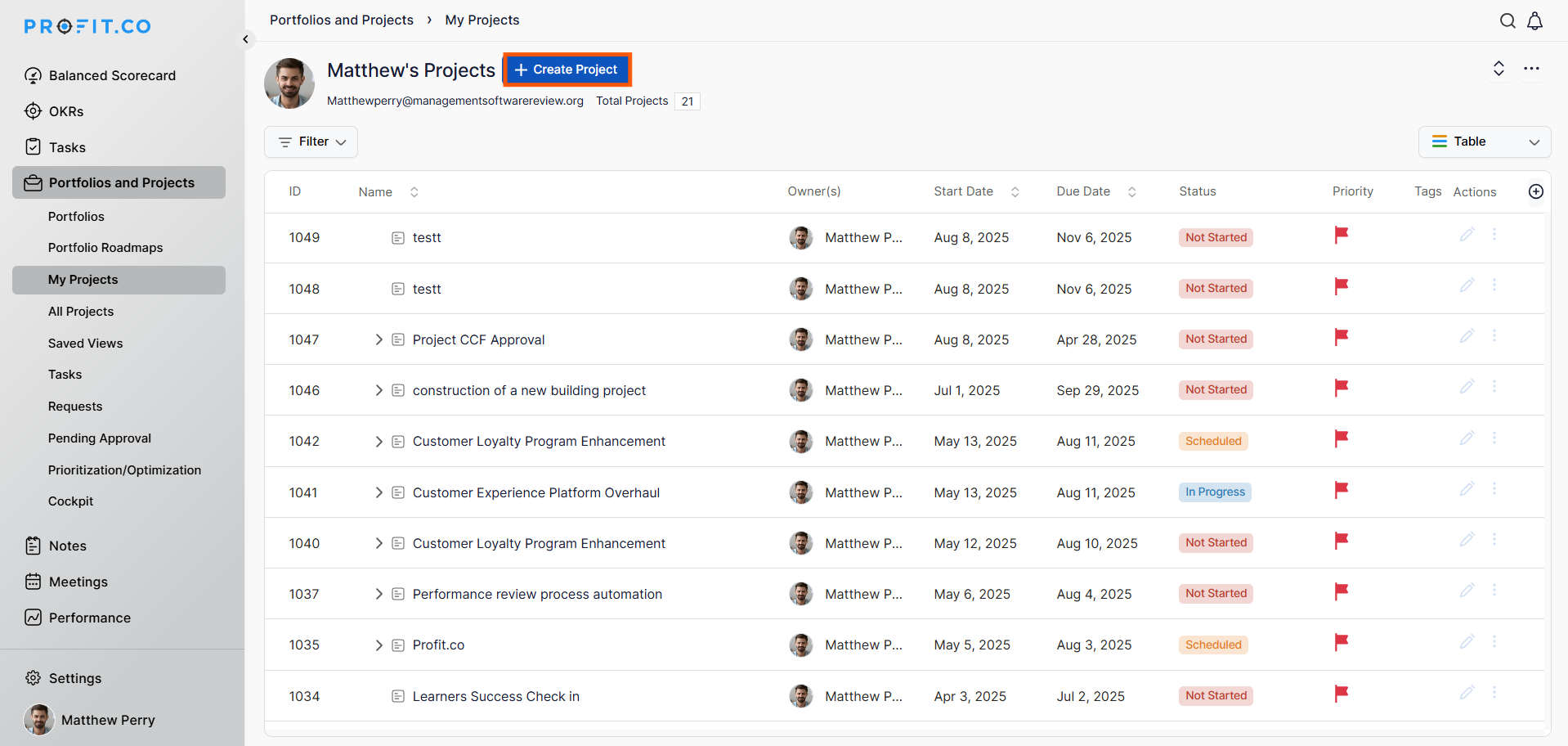Image resolution: width=1568 pixels, height=746 pixels.
Task: Expand the Project CCF Approval row
Action: [x=379, y=339]
